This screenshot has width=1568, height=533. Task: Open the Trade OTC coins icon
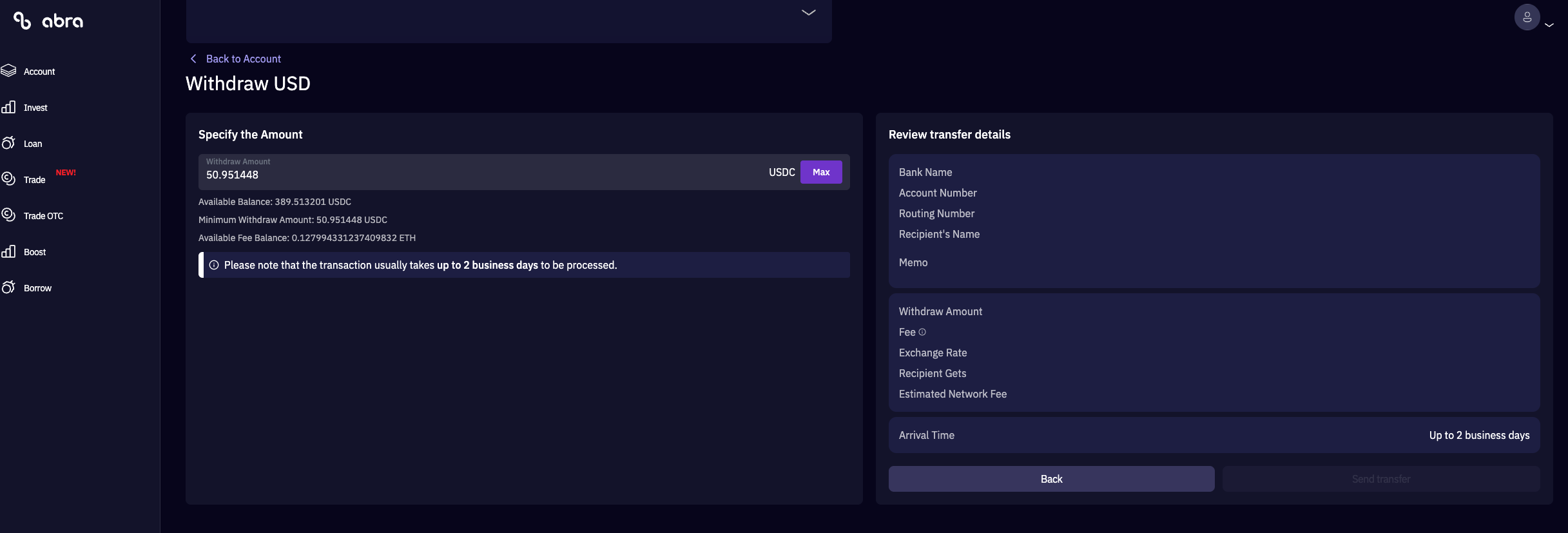[x=8, y=215]
